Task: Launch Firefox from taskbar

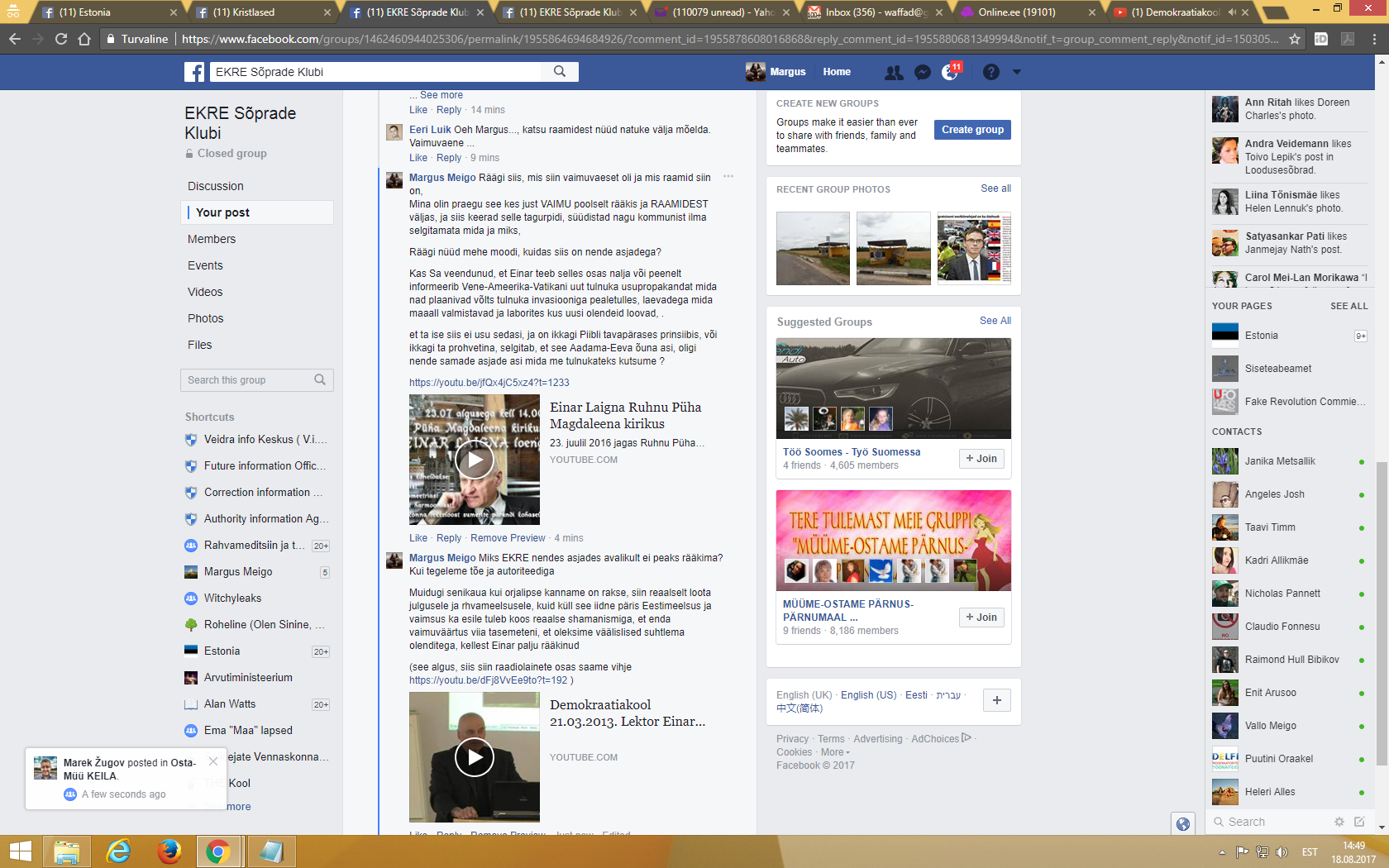Action: (169, 851)
